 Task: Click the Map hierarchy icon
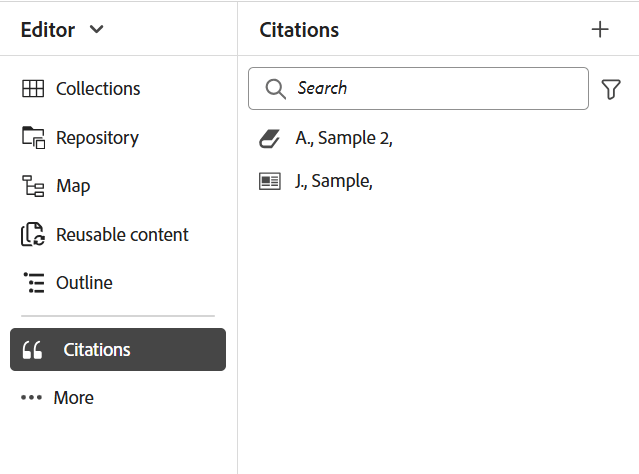[x=33, y=186]
